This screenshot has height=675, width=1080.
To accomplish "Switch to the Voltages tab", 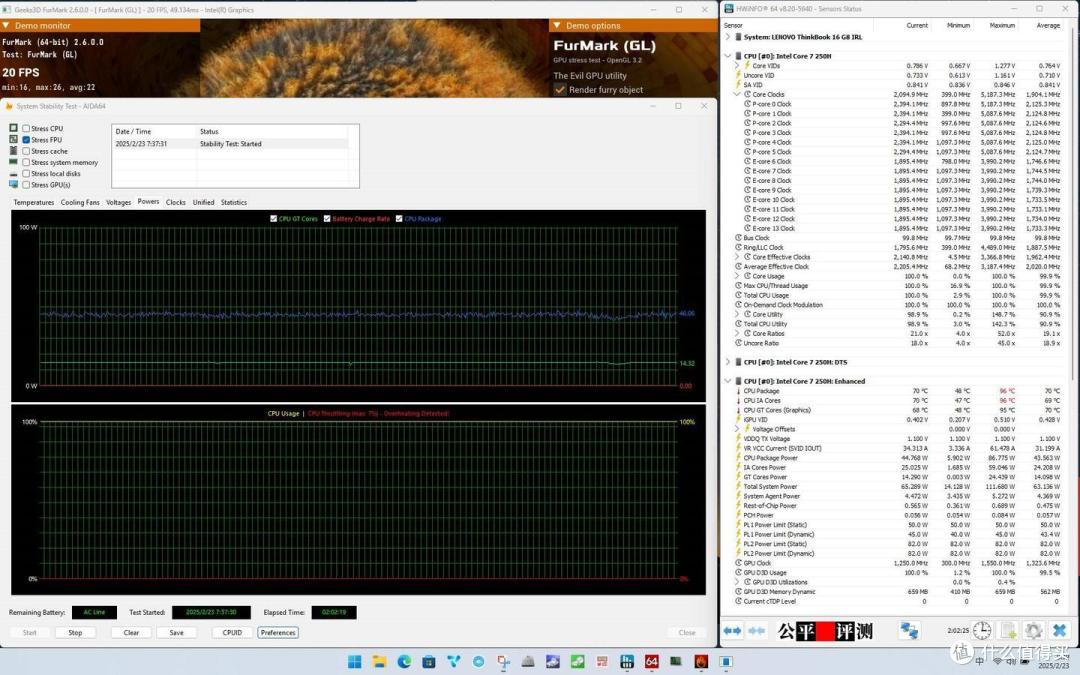I will 118,202.
